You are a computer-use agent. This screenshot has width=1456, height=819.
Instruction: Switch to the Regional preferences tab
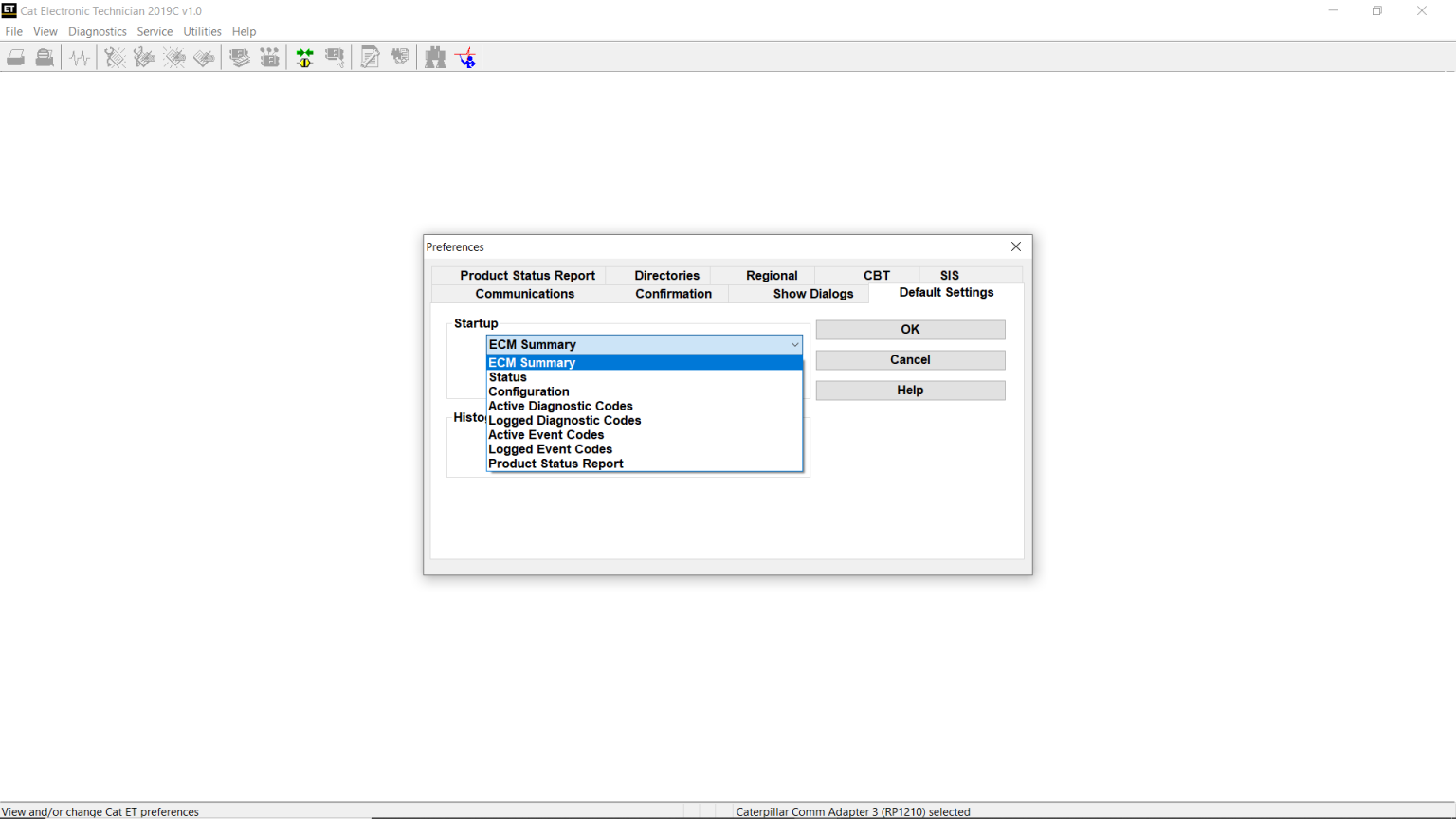772,275
